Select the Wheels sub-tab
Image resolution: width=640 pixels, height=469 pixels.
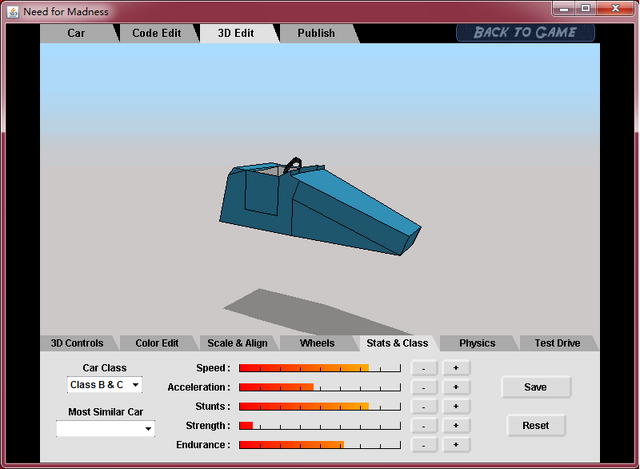[x=317, y=343]
